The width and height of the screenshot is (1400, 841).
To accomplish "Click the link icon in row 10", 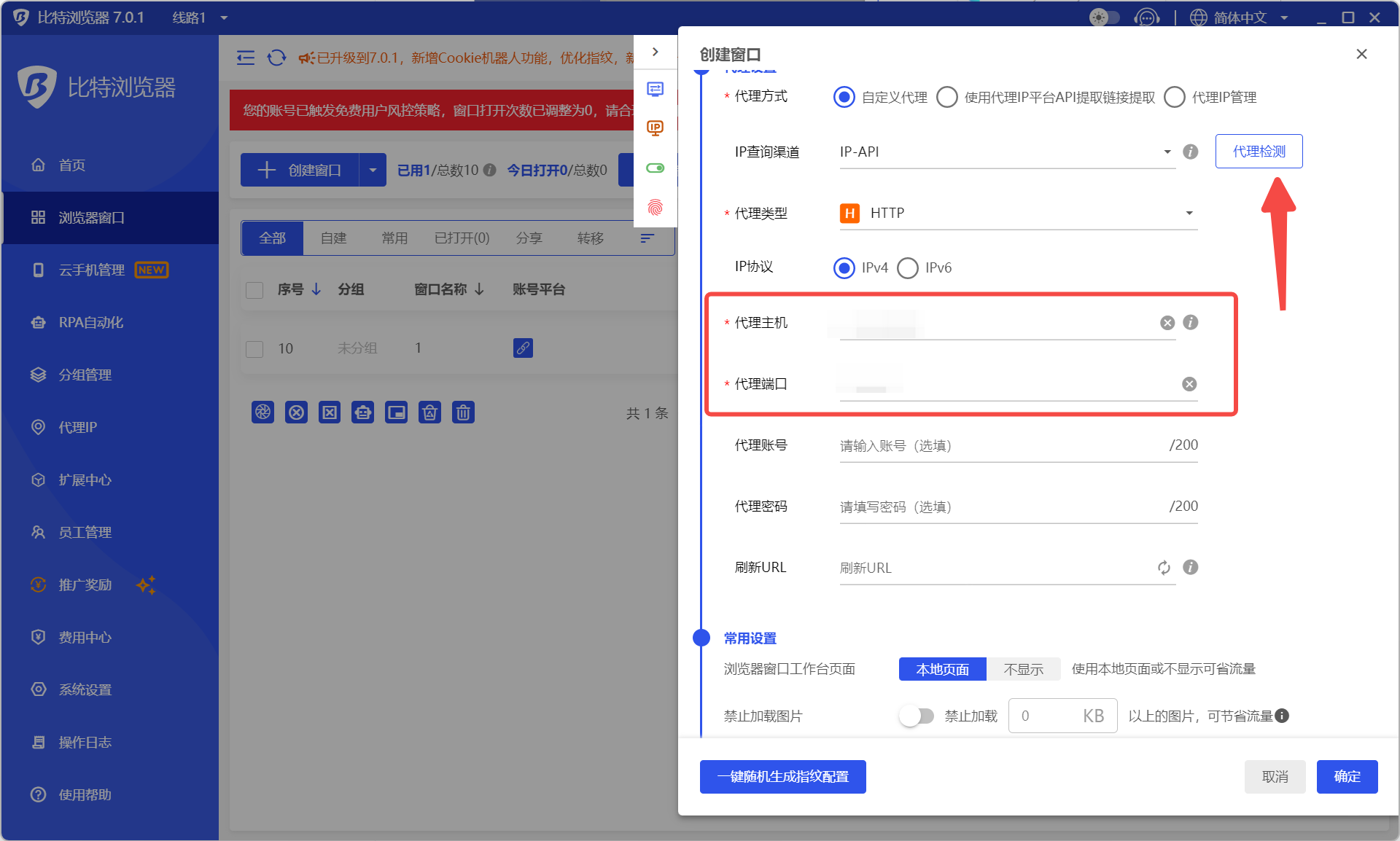I will pos(523,348).
